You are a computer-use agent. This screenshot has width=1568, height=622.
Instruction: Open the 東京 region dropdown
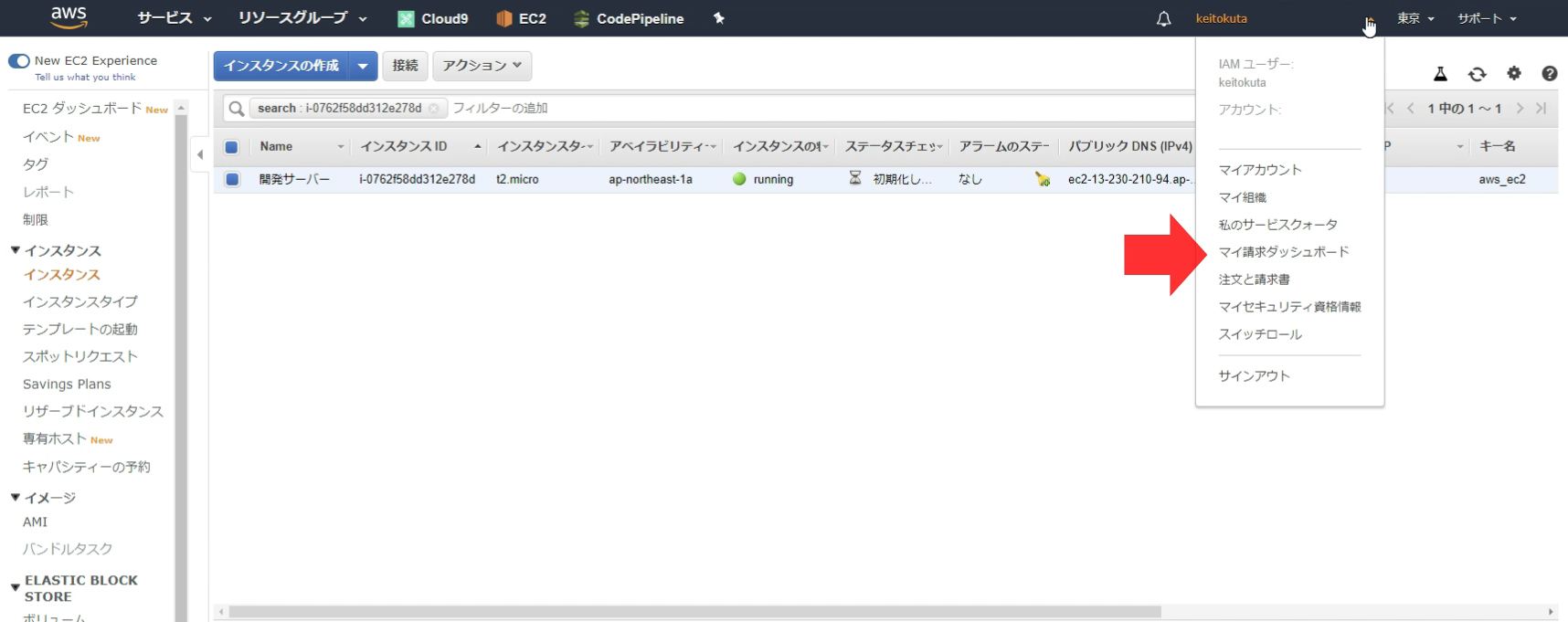(x=1415, y=18)
